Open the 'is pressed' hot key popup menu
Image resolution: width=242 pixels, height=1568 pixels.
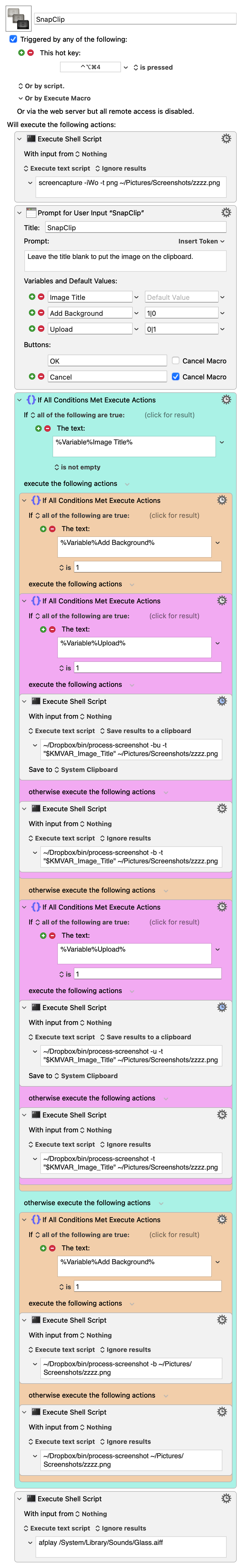tap(153, 68)
